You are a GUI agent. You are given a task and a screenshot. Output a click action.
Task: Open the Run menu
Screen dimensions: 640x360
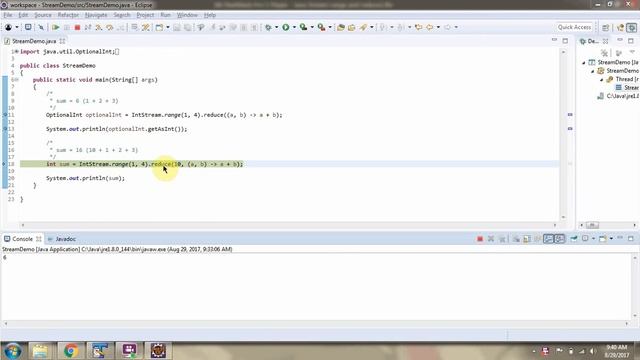165,15
